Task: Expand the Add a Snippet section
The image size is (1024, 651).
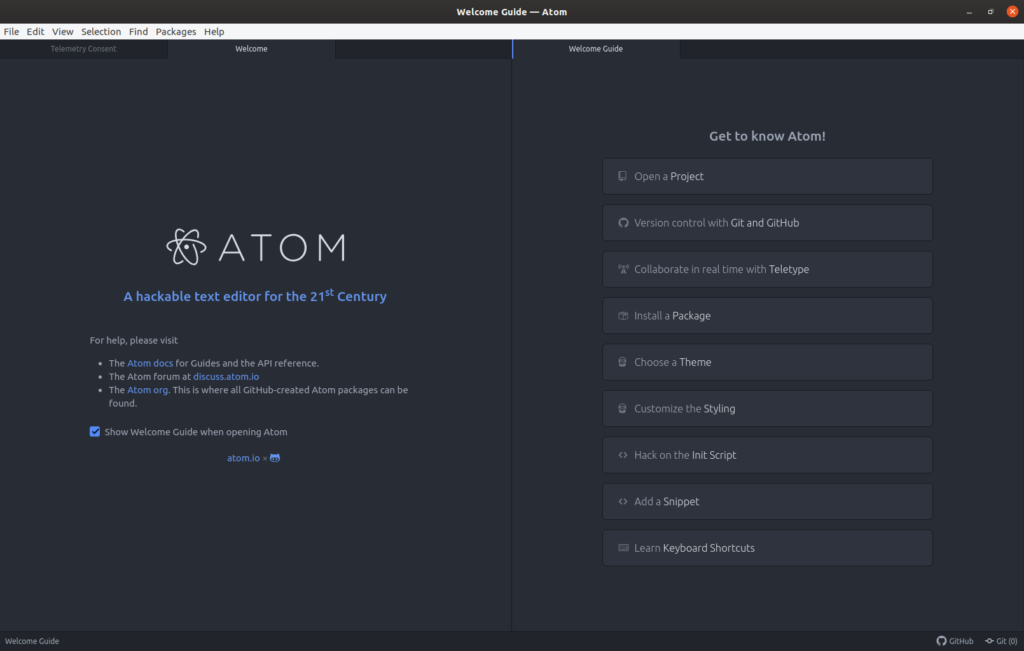Action: click(x=767, y=502)
